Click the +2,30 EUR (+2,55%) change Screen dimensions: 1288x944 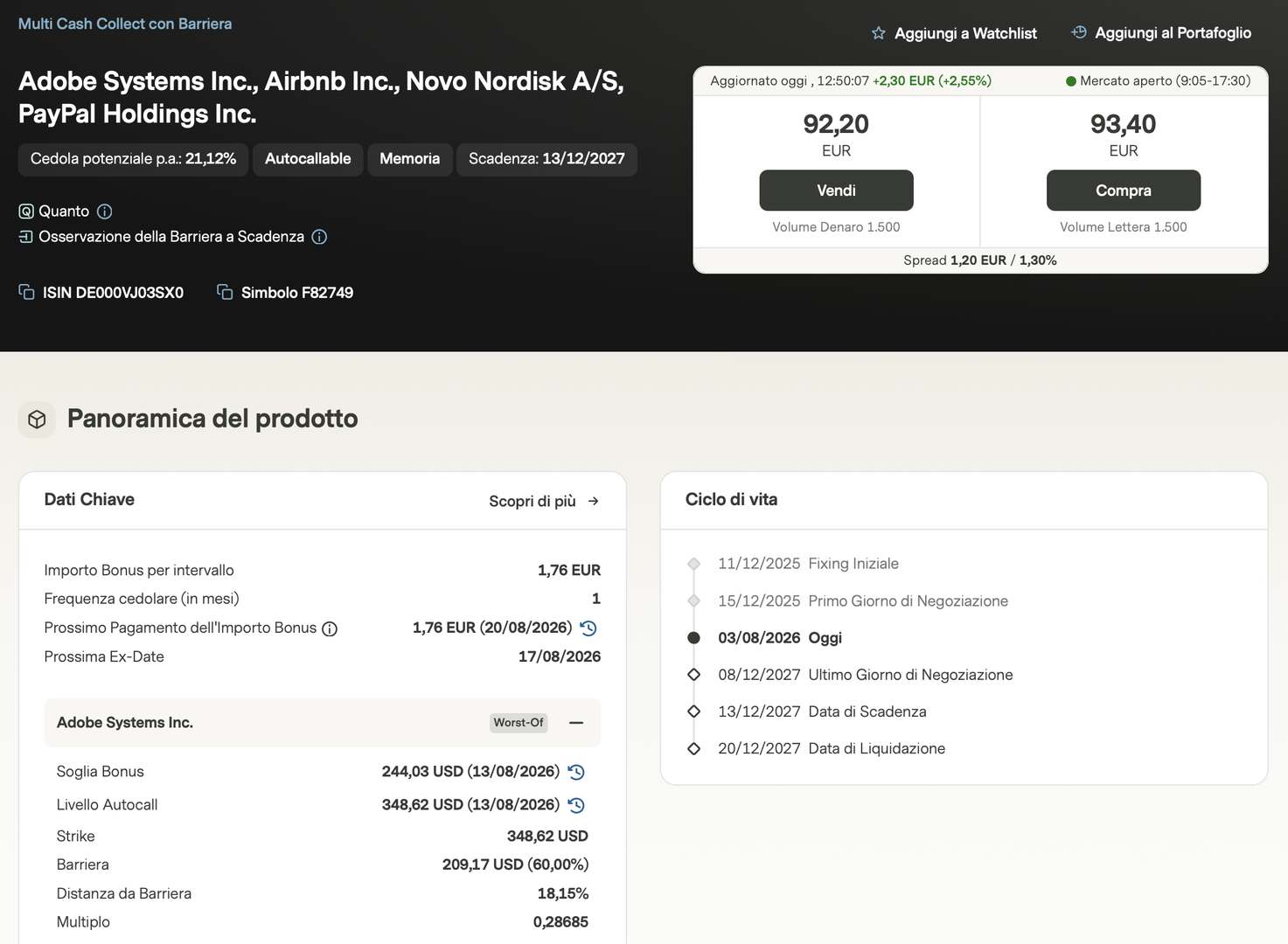[x=932, y=81]
